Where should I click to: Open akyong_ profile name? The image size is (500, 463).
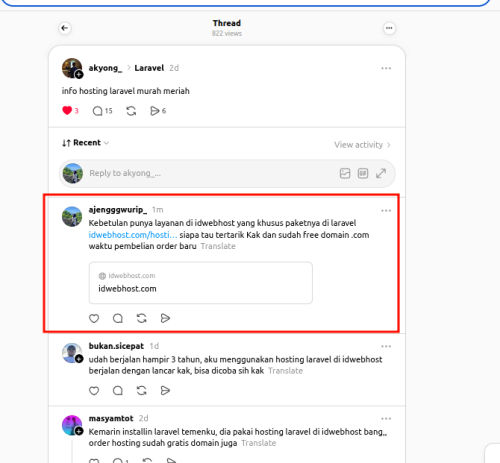point(105,68)
